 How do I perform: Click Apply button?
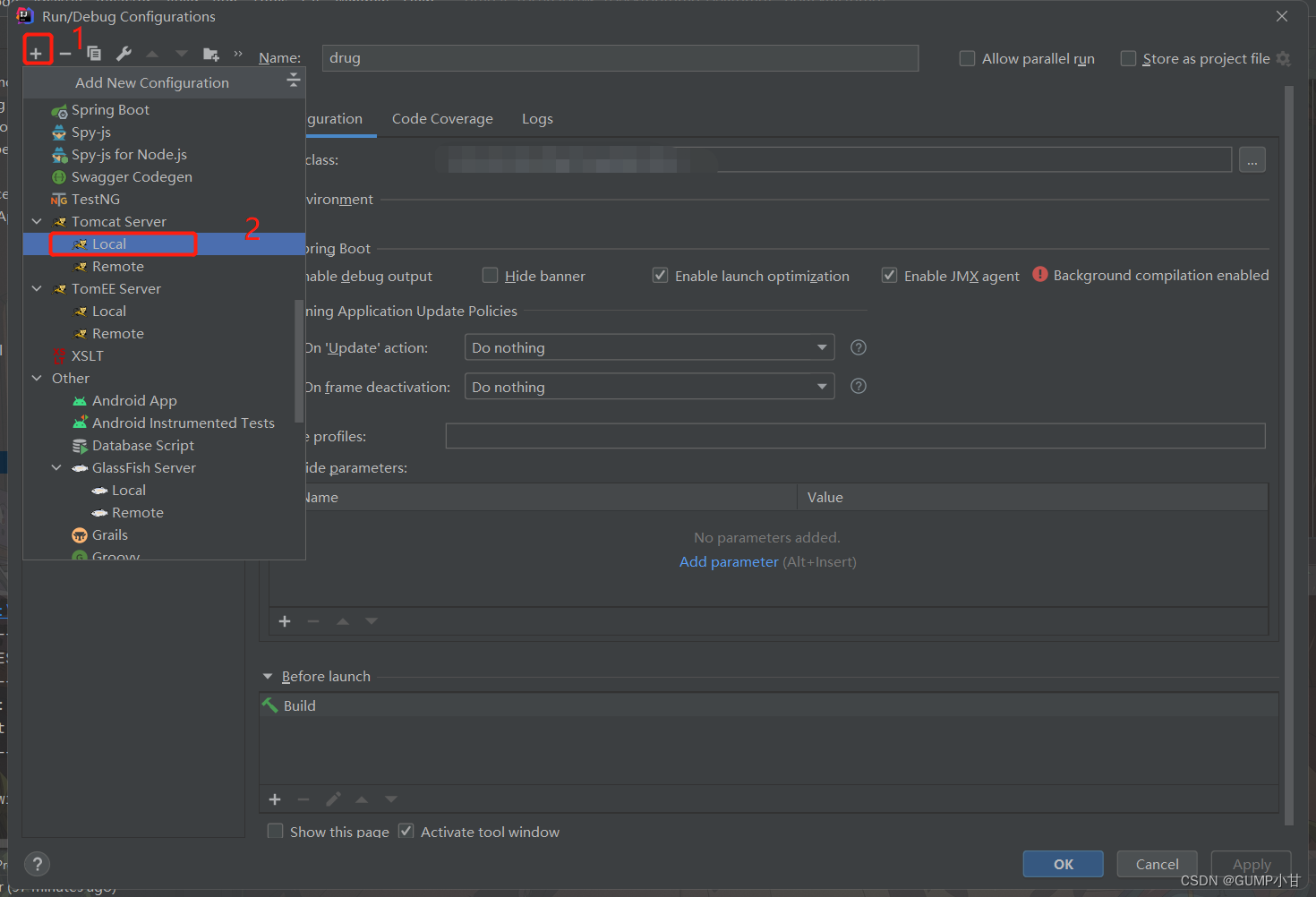(x=1252, y=864)
